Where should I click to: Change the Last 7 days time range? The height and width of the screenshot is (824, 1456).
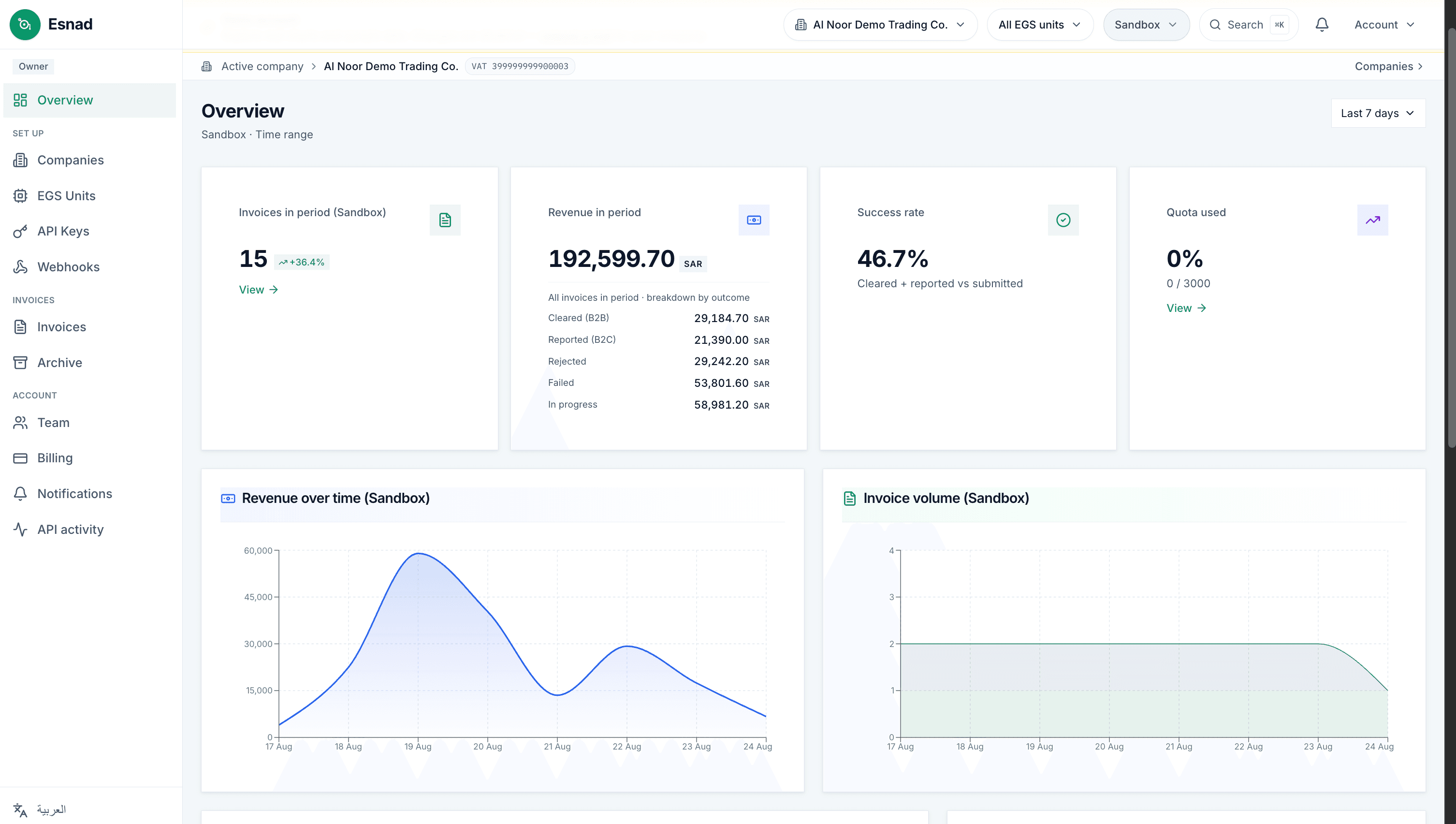pyautogui.click(x=1378, y=113)
